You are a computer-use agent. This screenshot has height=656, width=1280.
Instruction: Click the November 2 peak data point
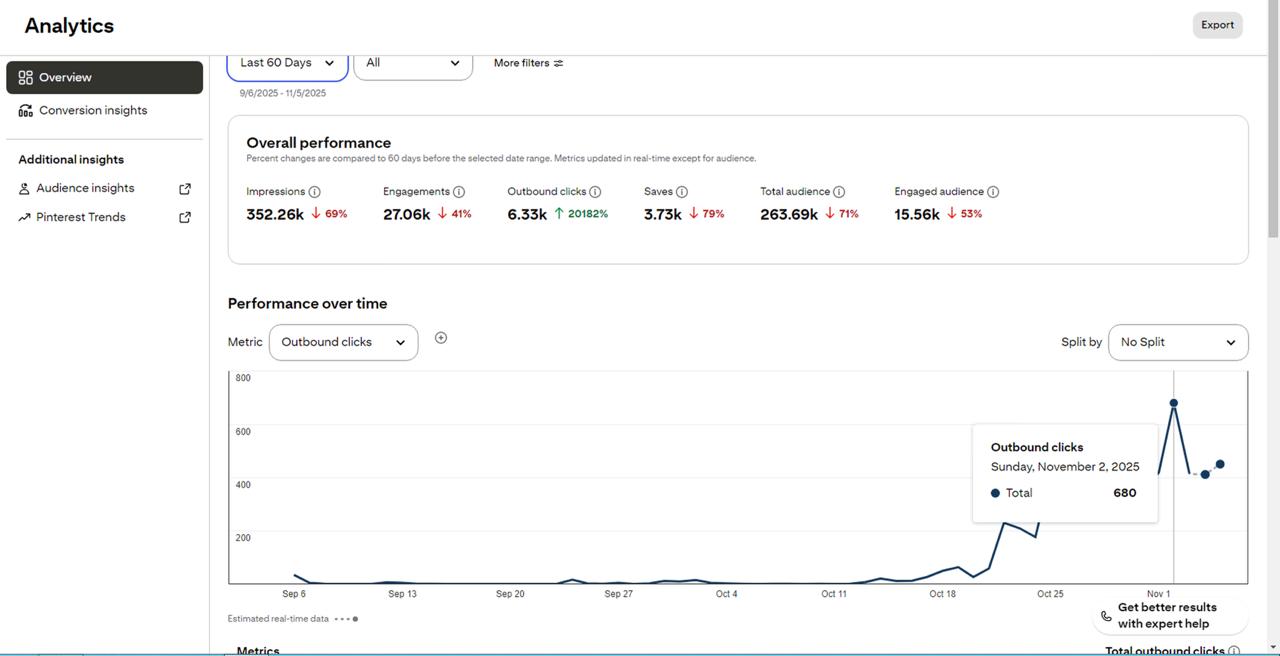1173,403
